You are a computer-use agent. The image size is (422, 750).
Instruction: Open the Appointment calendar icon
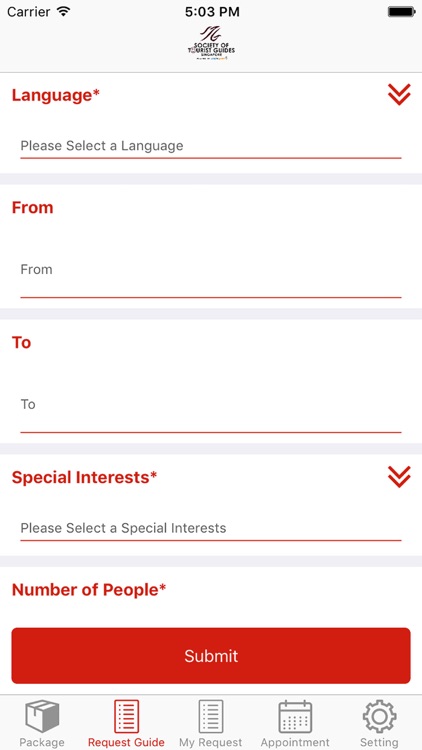[x=295, y=717]
